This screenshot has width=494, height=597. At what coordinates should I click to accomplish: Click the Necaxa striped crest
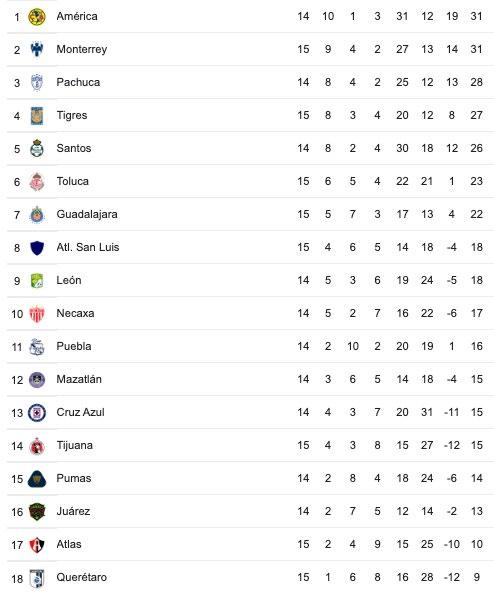point(37,314)
